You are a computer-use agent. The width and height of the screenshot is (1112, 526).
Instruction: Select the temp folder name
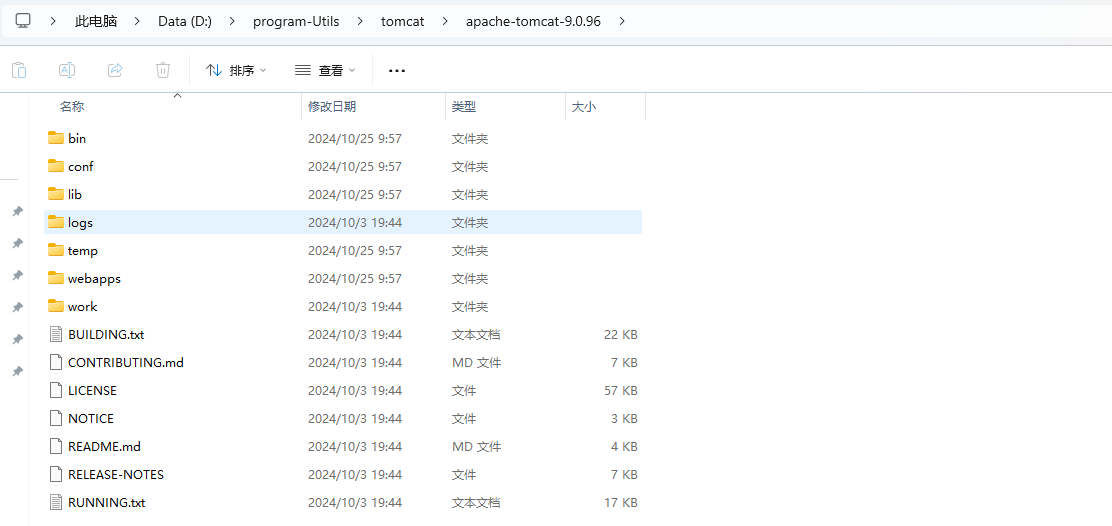pyautogui.click(x=82, y=251)
